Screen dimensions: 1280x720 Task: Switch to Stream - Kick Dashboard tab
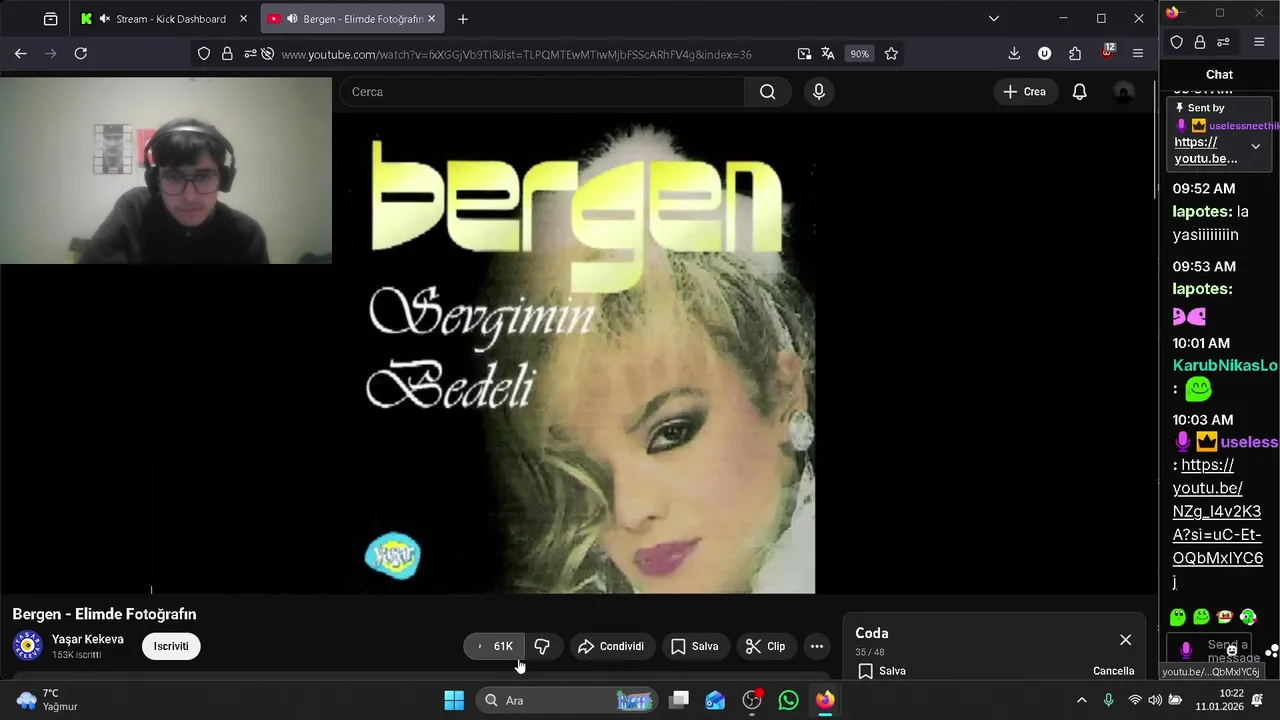(x=165, y=19)
